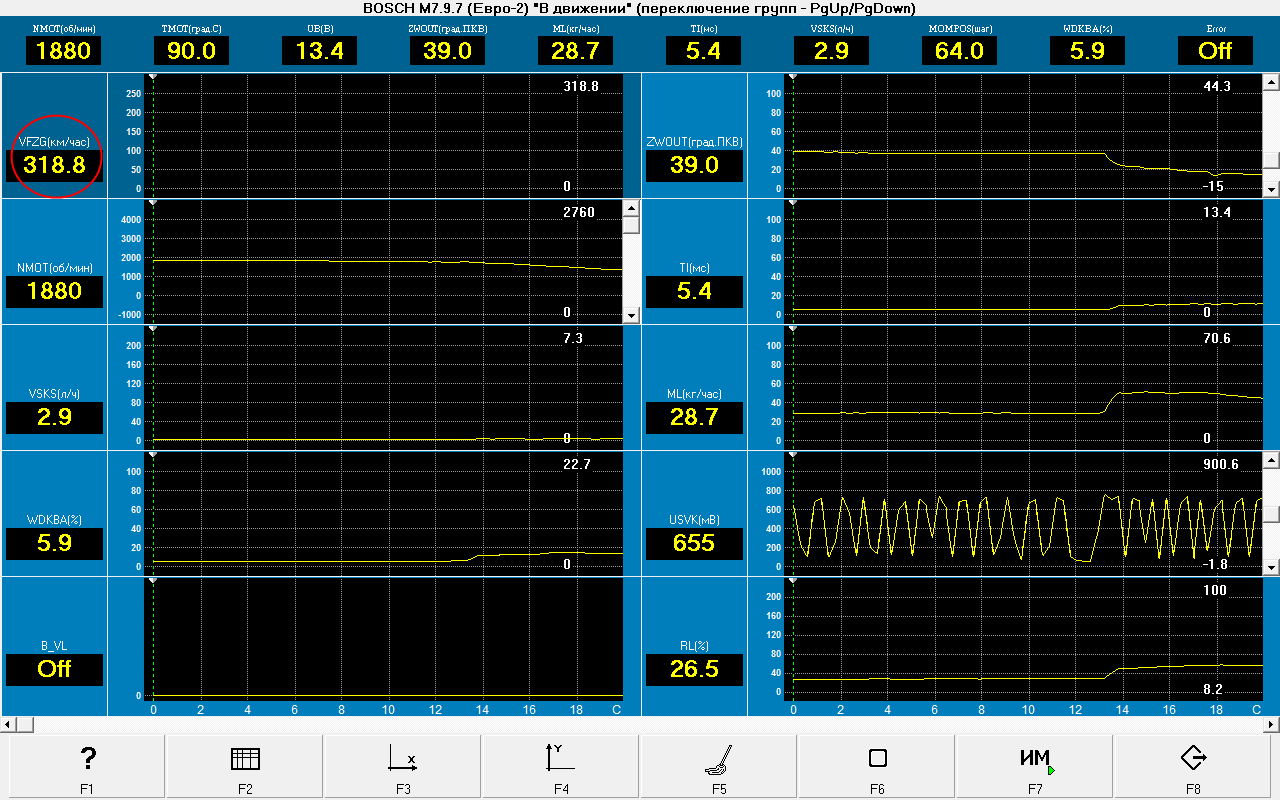Click the cursor marker atop the WDKBA graph

point(153,454)
